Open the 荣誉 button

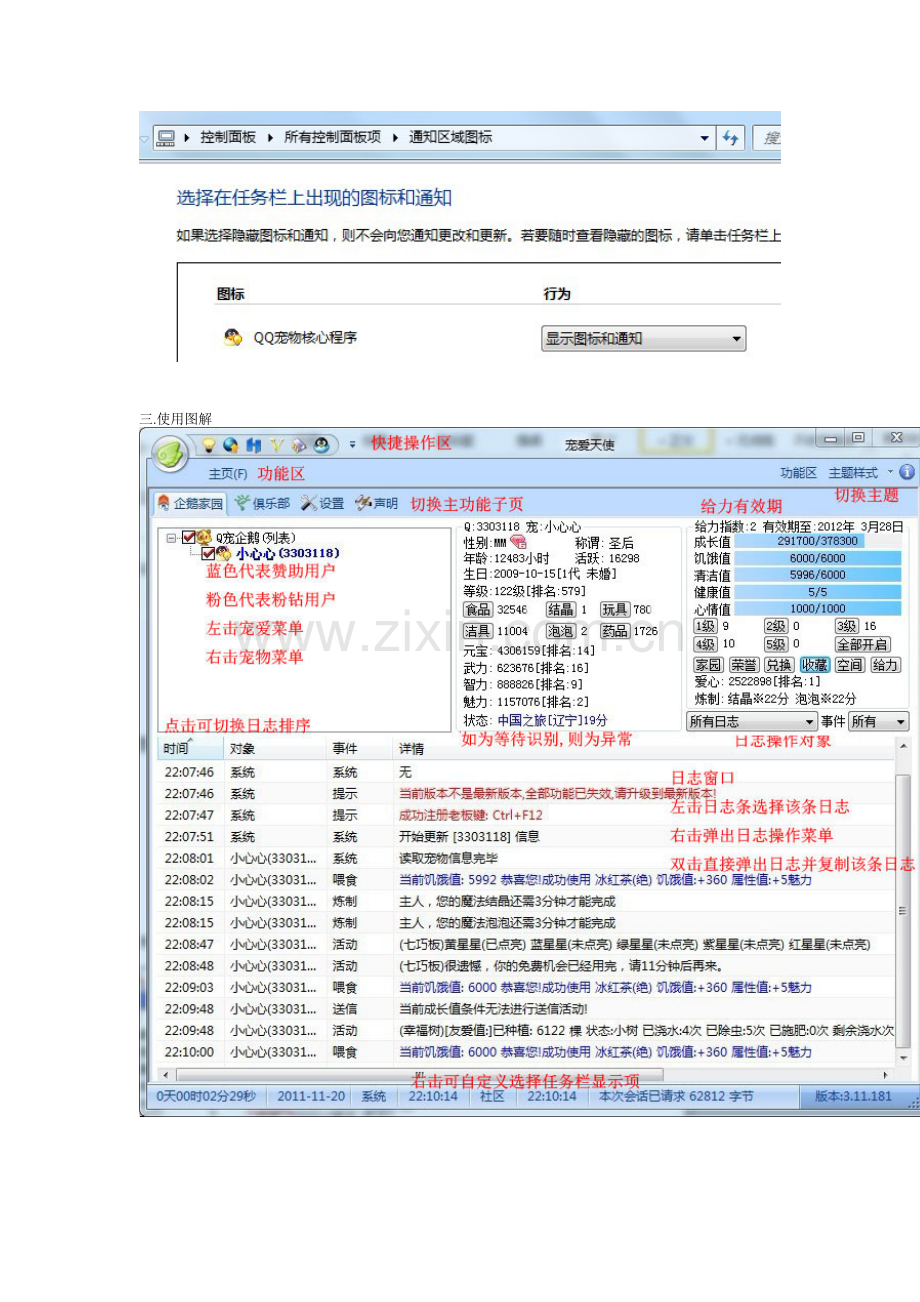point(743,665)
